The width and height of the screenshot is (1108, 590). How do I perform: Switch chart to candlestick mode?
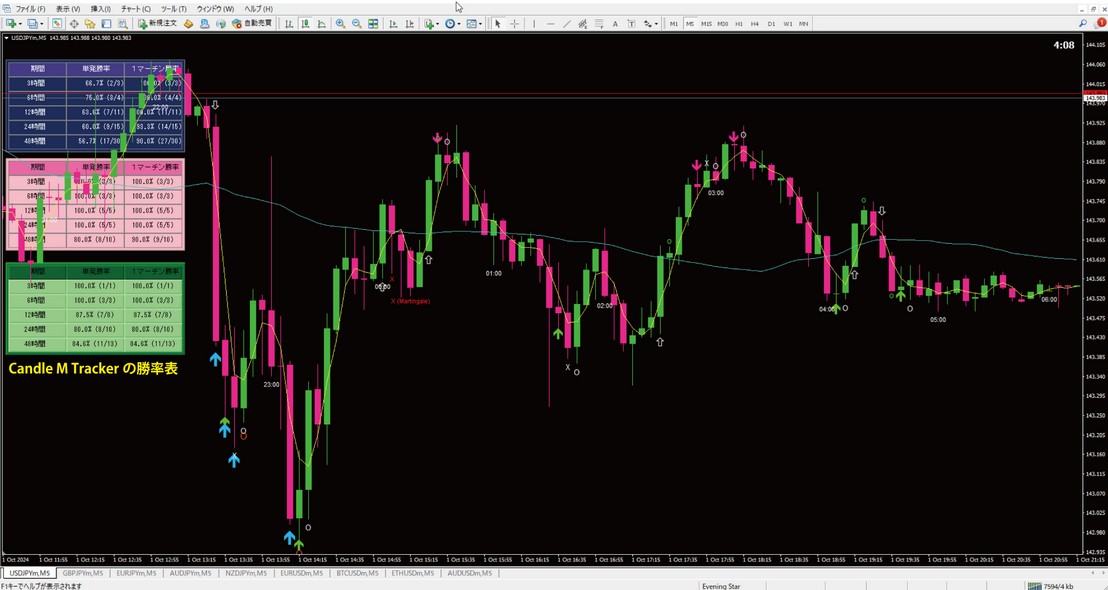304,23
